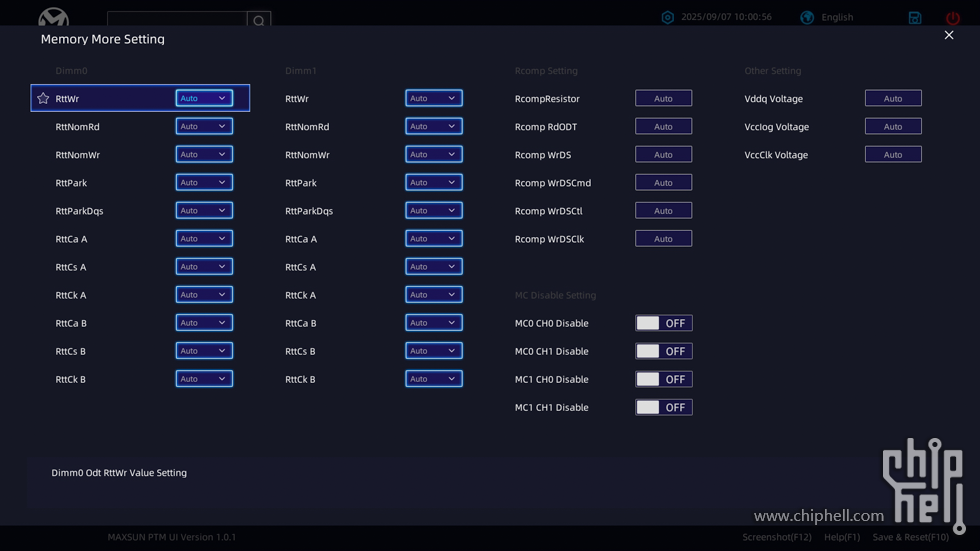
Task: Open Dimm1 RttParkDqs dropdown
Action: [434, 211]
